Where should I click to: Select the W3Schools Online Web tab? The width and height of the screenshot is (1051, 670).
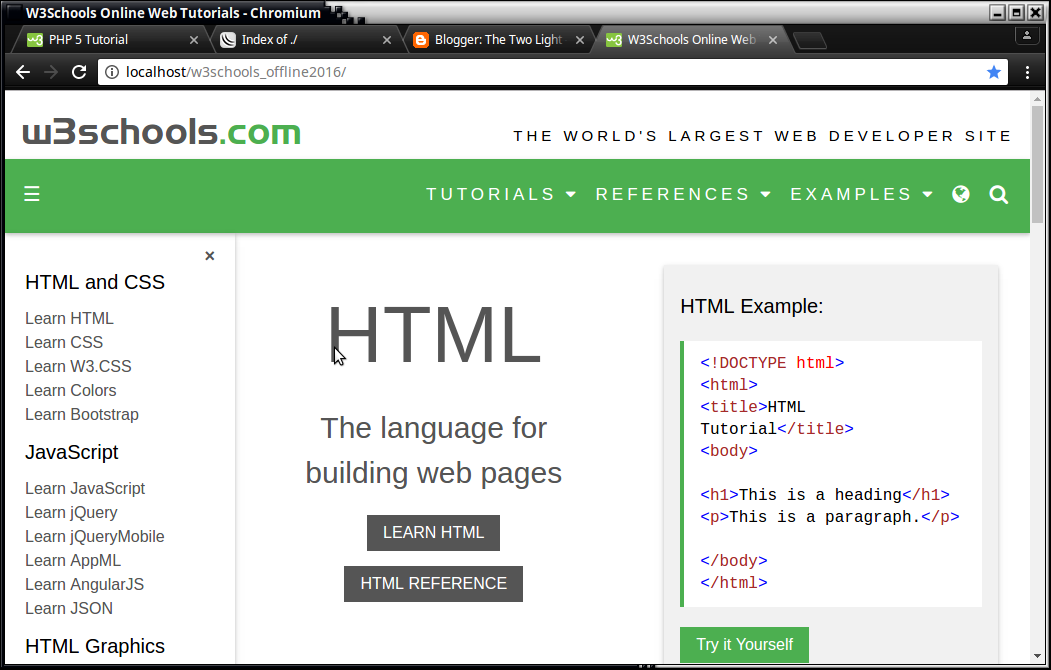pyautogui.click(x=691, y=40)
